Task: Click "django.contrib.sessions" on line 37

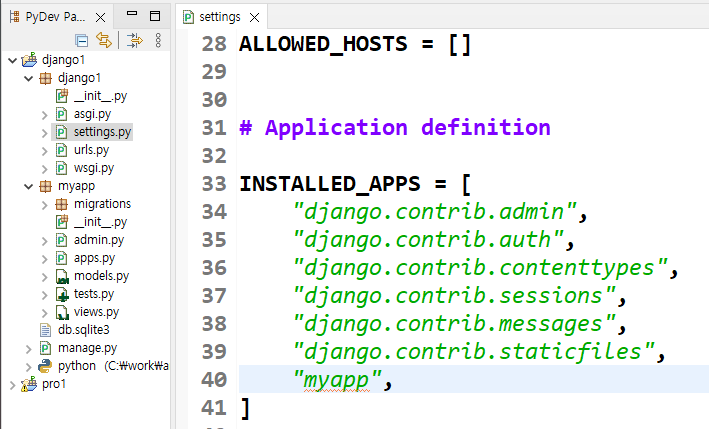Action: [x=454, y=296]
